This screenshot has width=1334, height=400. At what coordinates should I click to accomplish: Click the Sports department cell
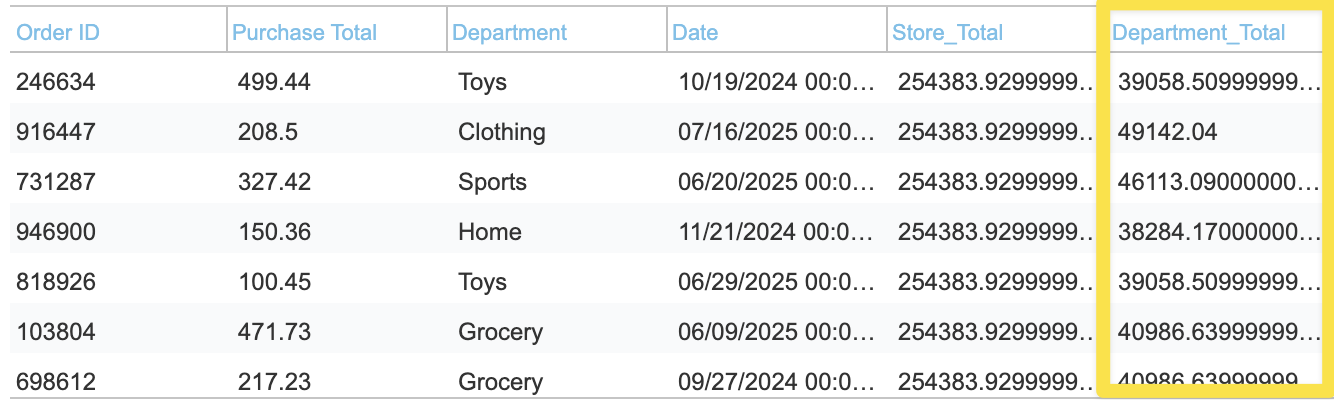click(492, 182)
